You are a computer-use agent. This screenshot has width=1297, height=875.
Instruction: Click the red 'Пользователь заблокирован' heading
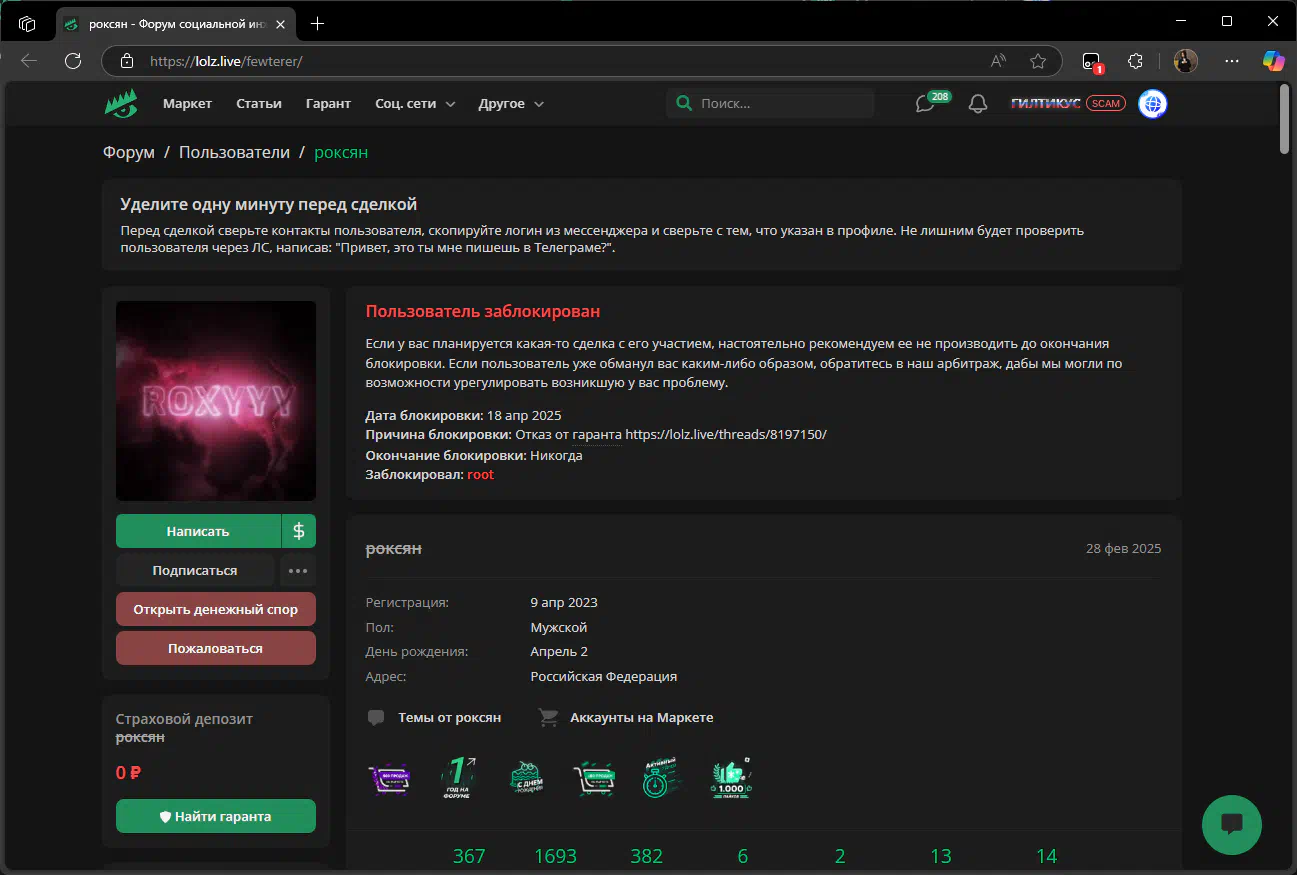click(483, 312)
